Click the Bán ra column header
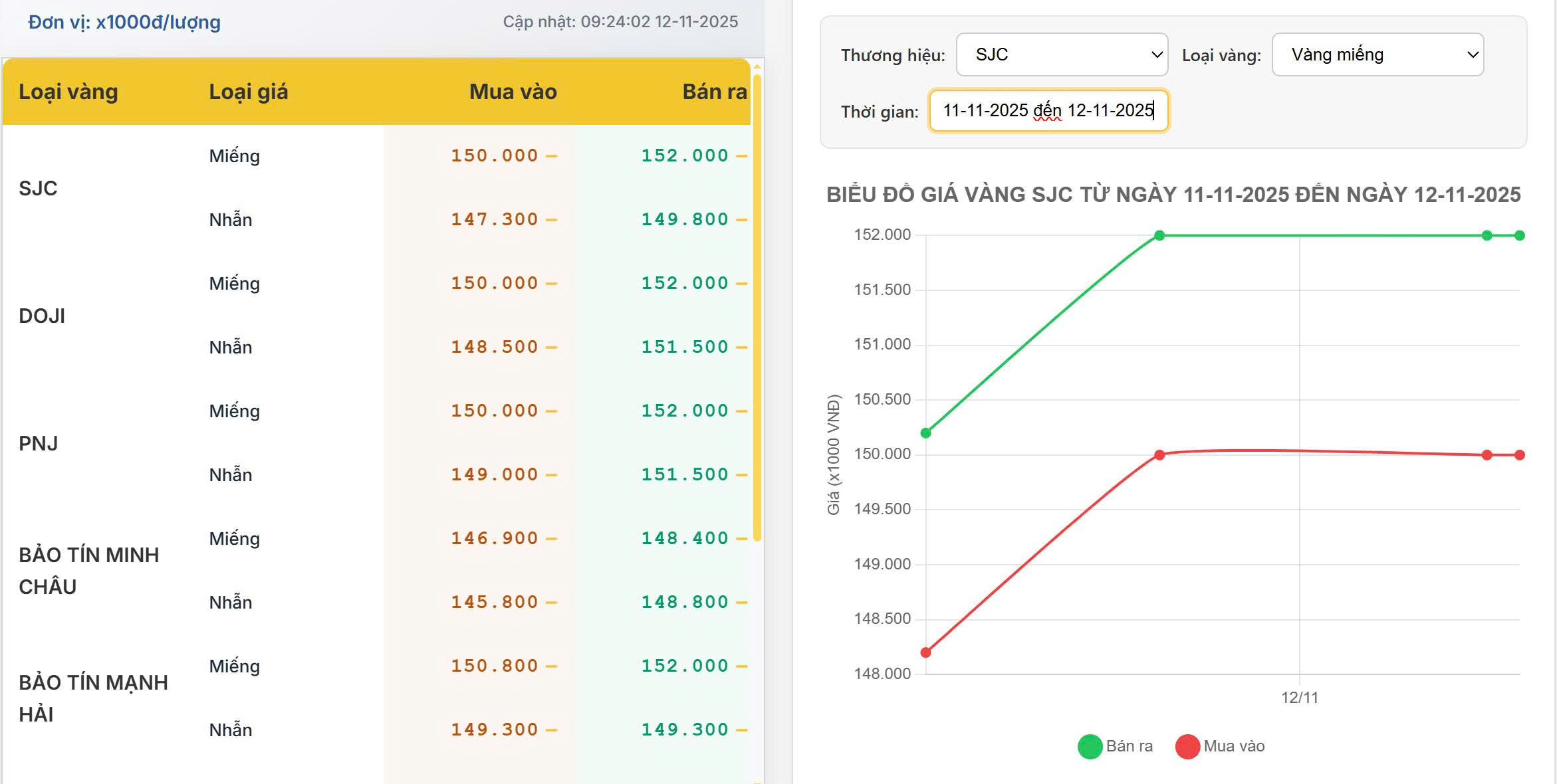This screenshot has width=1557, height=784. (714, 92)
